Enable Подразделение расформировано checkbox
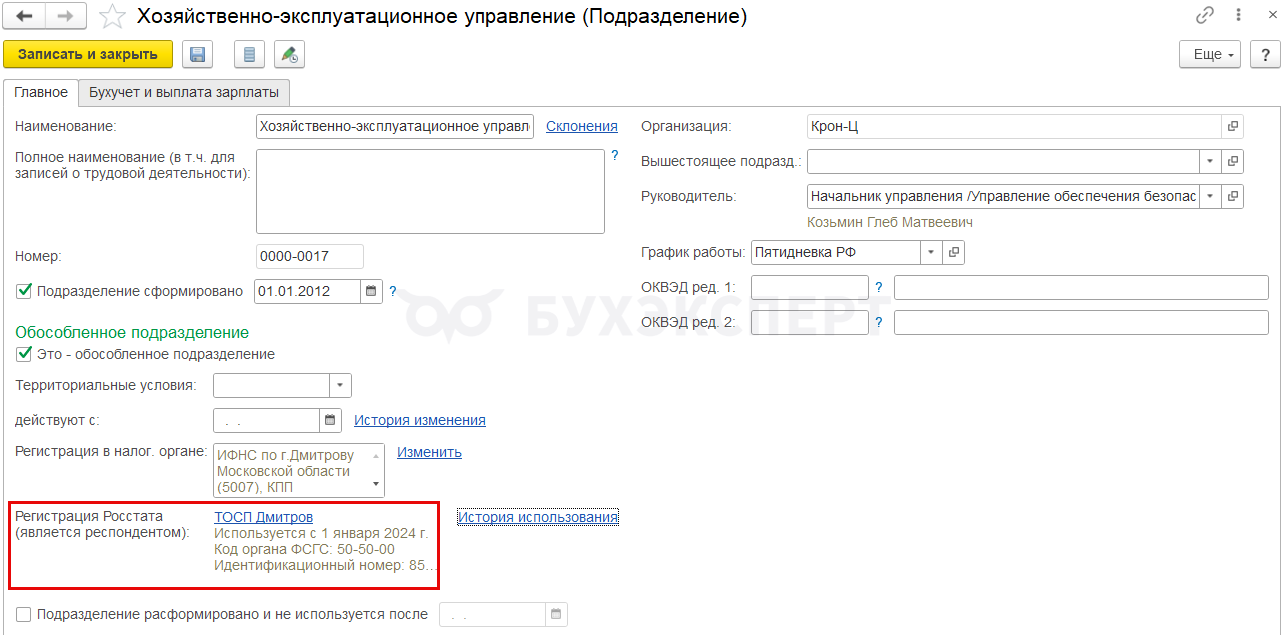 (x=25, y=614)
